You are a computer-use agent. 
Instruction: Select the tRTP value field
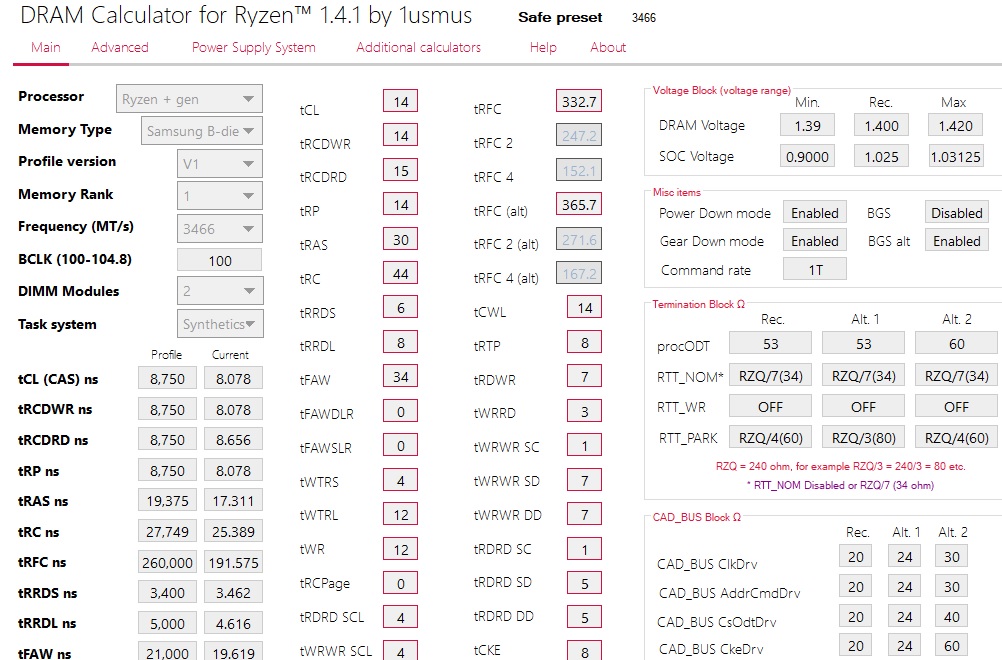(585, 342)
